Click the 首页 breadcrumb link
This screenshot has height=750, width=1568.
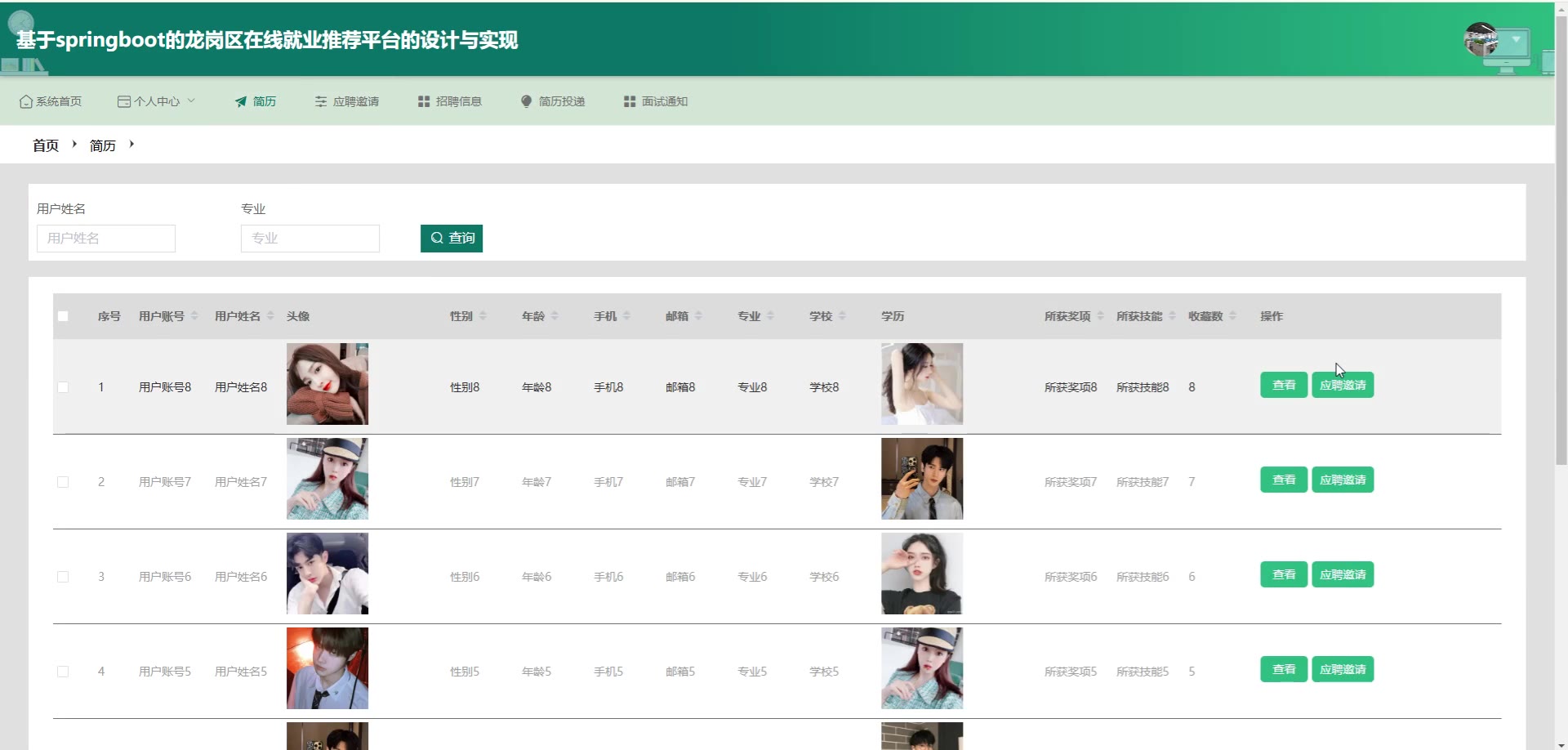[x=46, y=145]
